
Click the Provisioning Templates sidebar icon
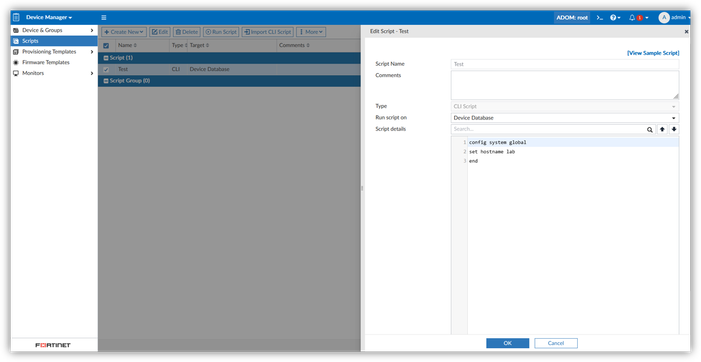tap(17, 52)
